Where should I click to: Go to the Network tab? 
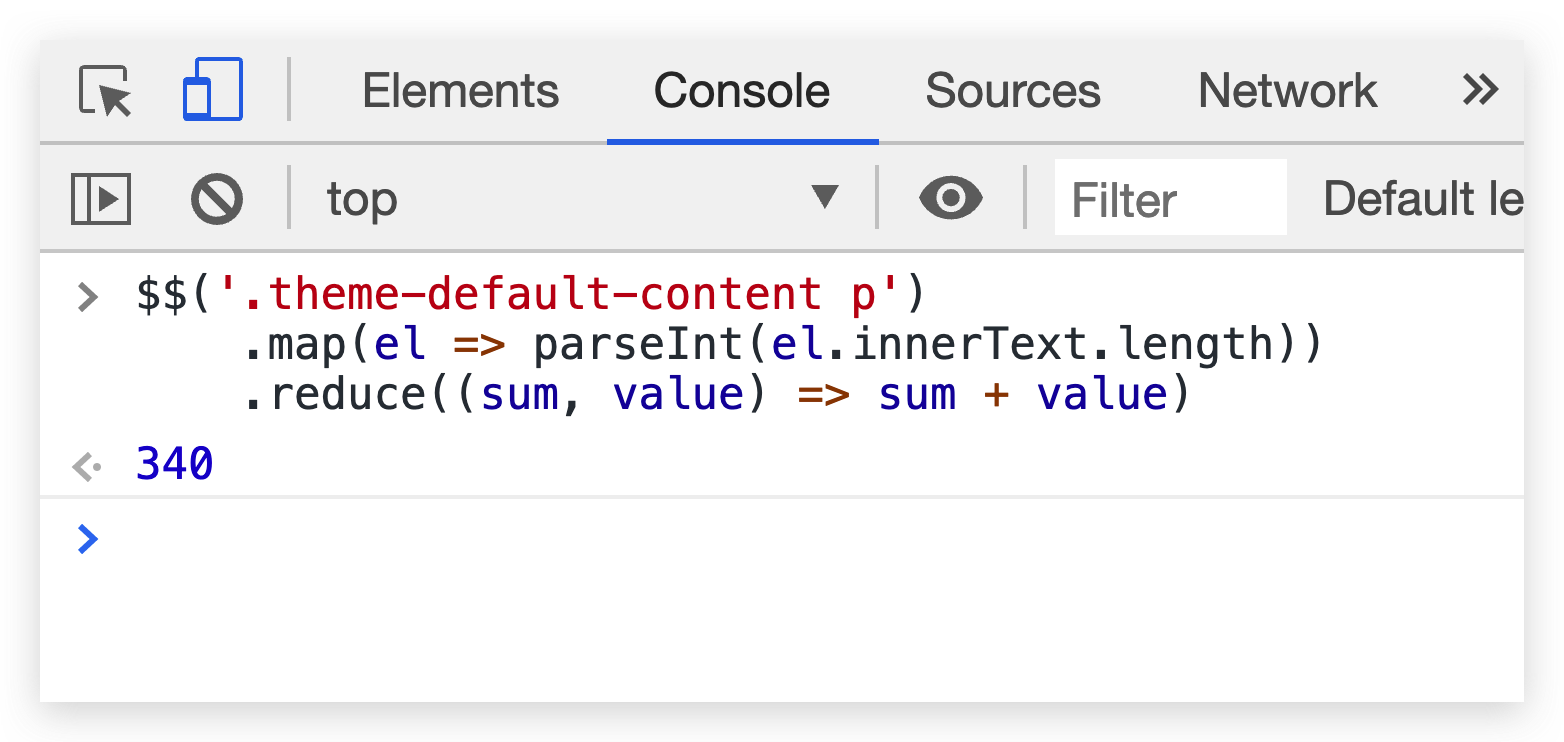[1287, 91]
